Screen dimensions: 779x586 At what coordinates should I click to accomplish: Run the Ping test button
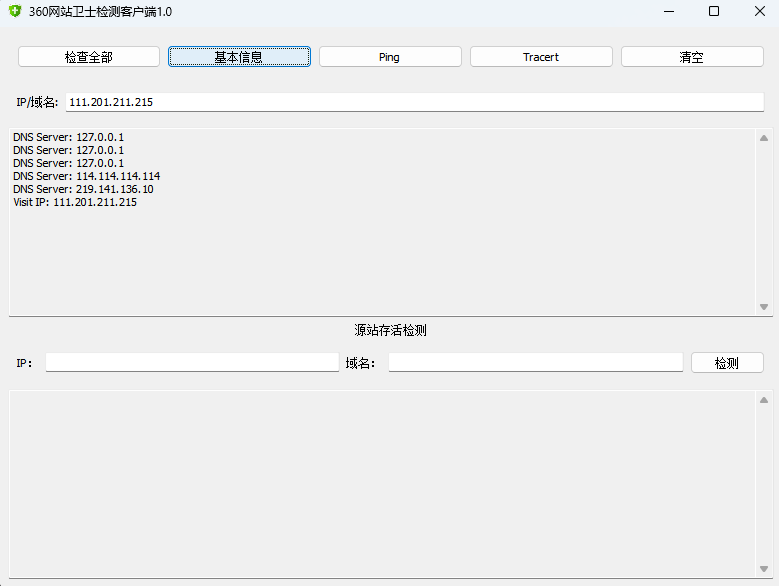tap(390, 57)
